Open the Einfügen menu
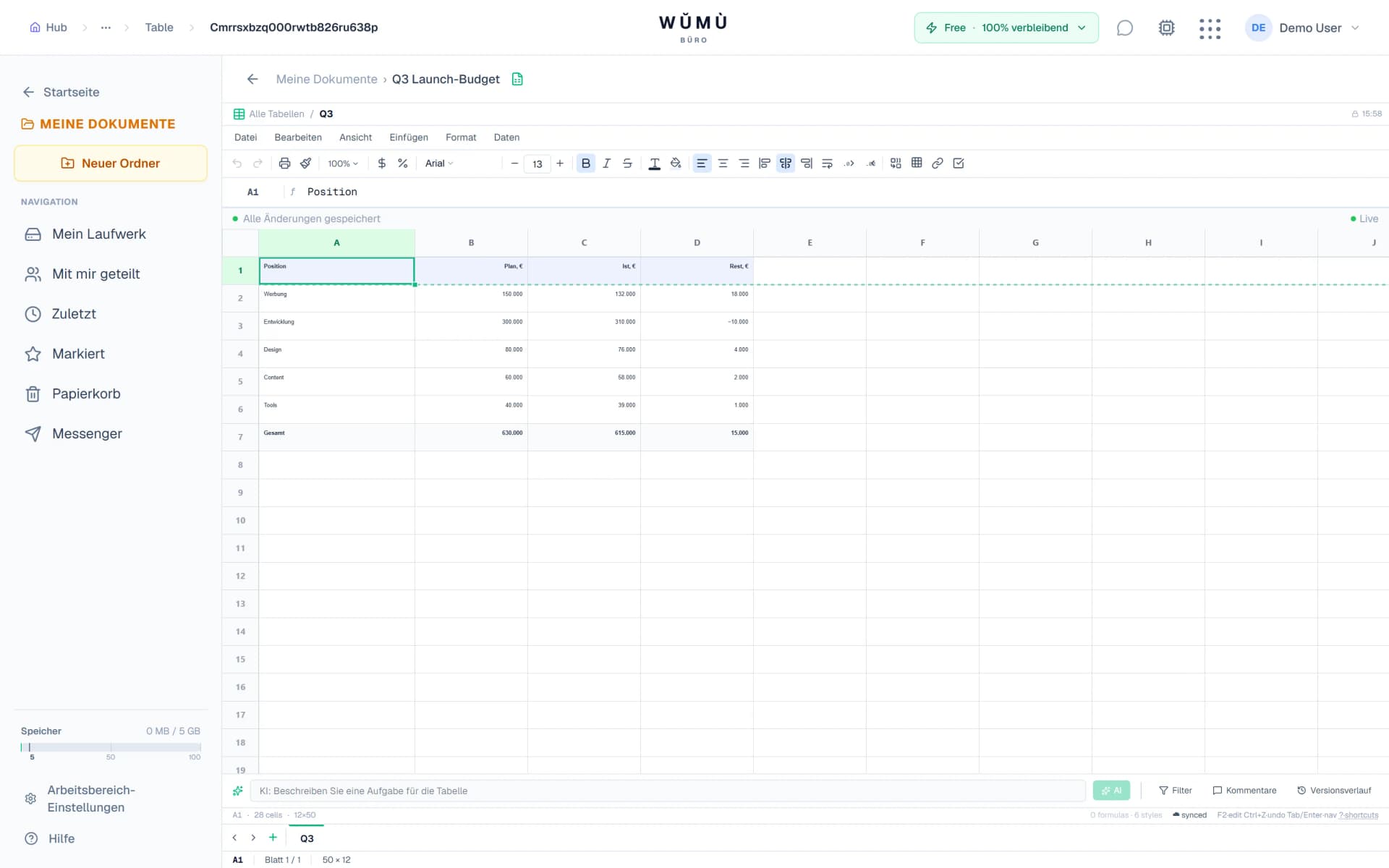Viewport: 1389px width, 868px height. [409, 137]
